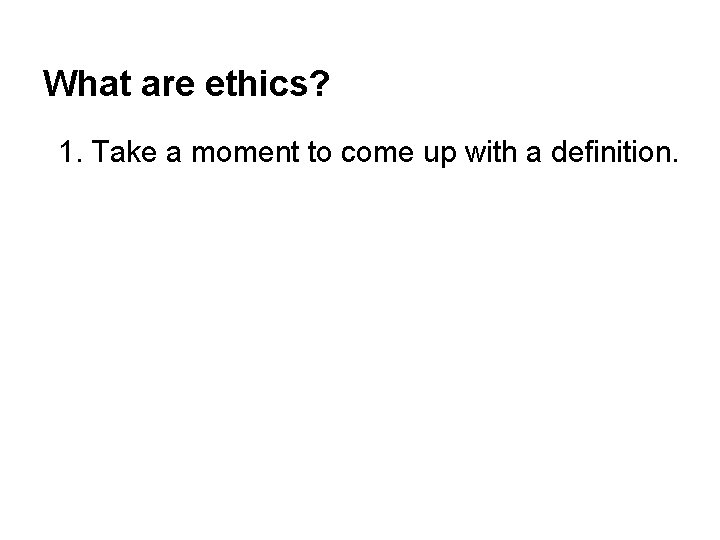The height and width of the screenshot is (540, 720).
Task: Click the sentence 'Take a moment to come up...'
Action: pyautogui.click(x=385, y=152)
